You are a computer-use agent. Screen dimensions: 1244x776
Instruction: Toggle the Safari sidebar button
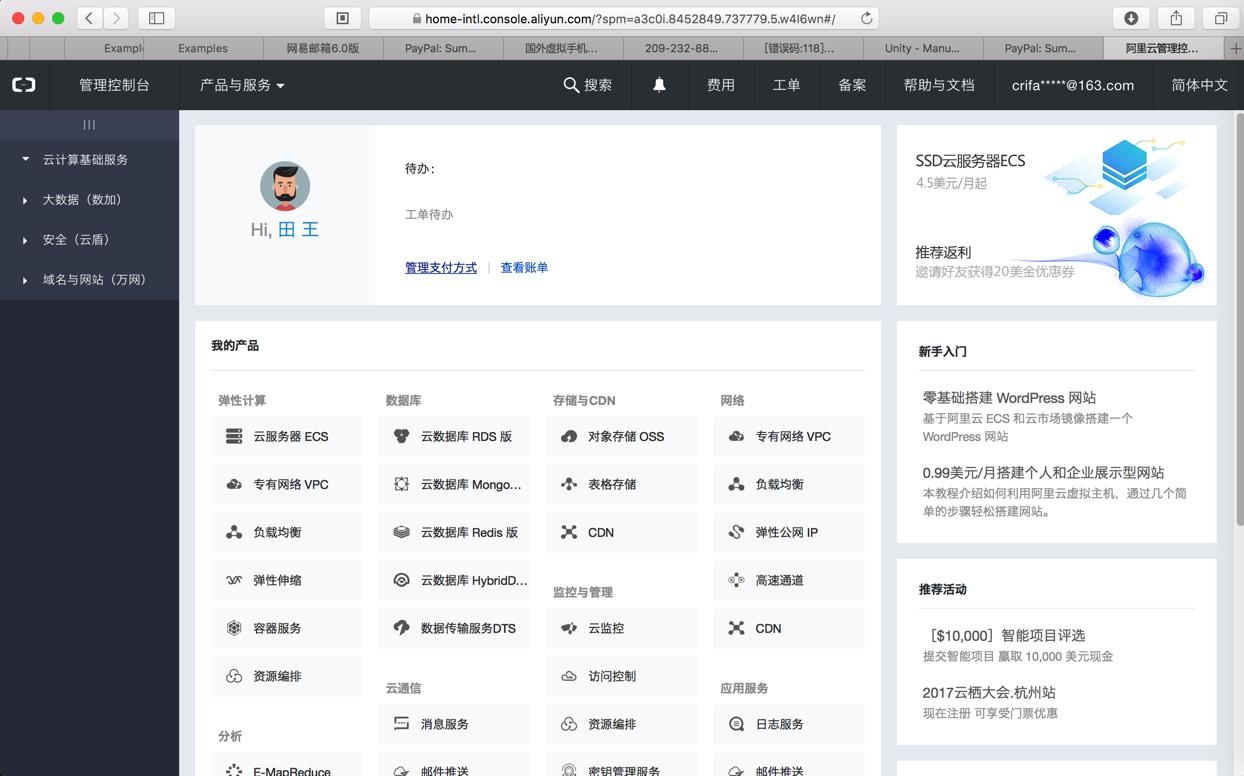point(157,18)
